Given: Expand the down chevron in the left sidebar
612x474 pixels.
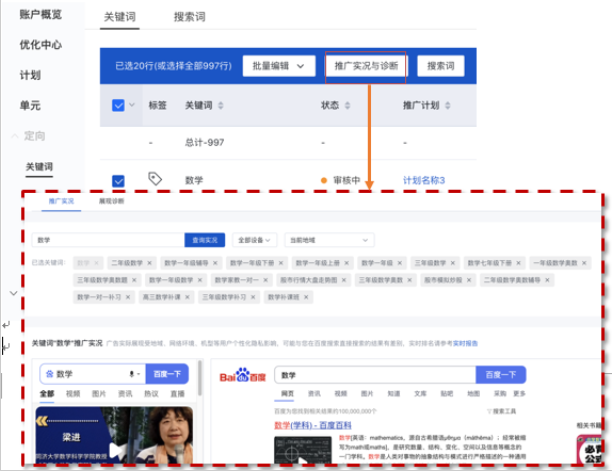Looking at the screenshot, I should [14, 293].
